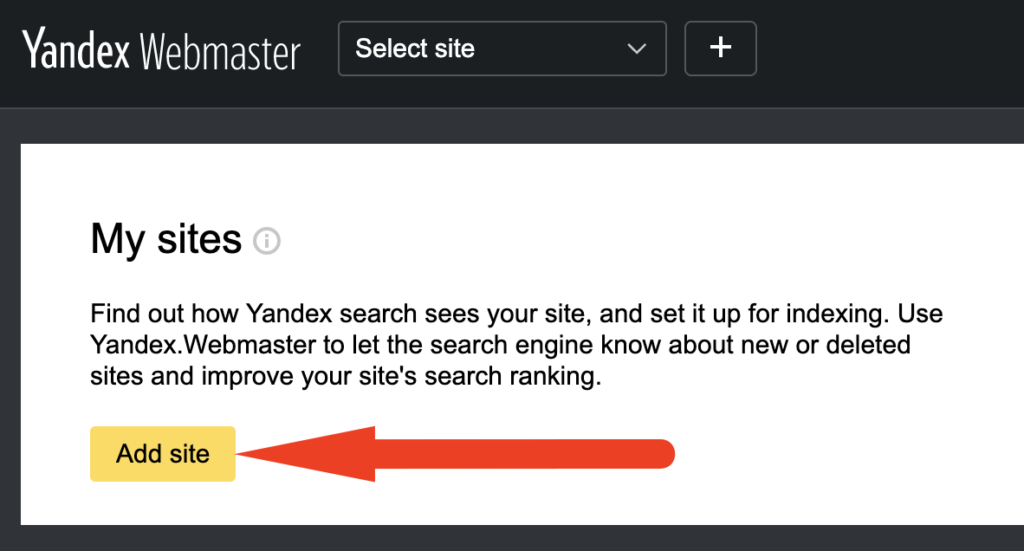Click the chevron arrow in Select site box

(x=637, y=49)
